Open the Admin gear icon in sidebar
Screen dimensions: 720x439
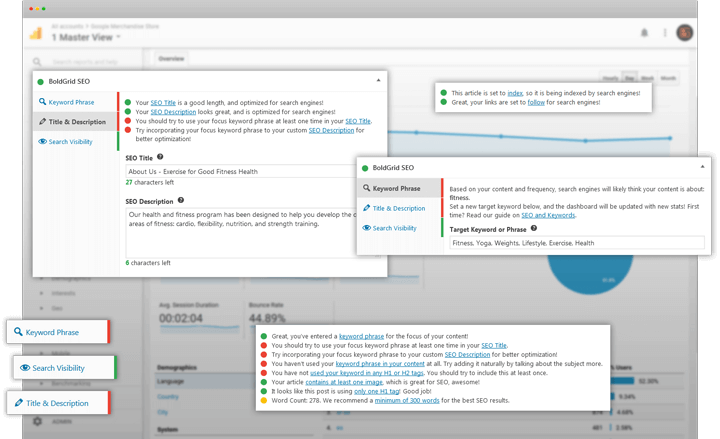pyautogui.click(x=38, y=421)
